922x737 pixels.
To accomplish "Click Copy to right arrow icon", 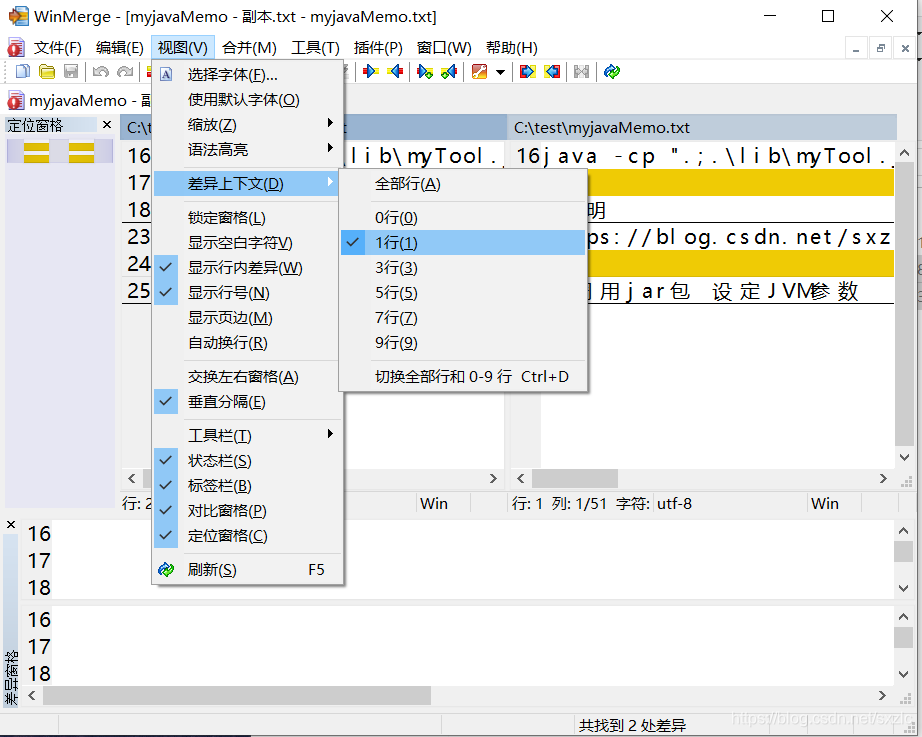I will (370, 72).
